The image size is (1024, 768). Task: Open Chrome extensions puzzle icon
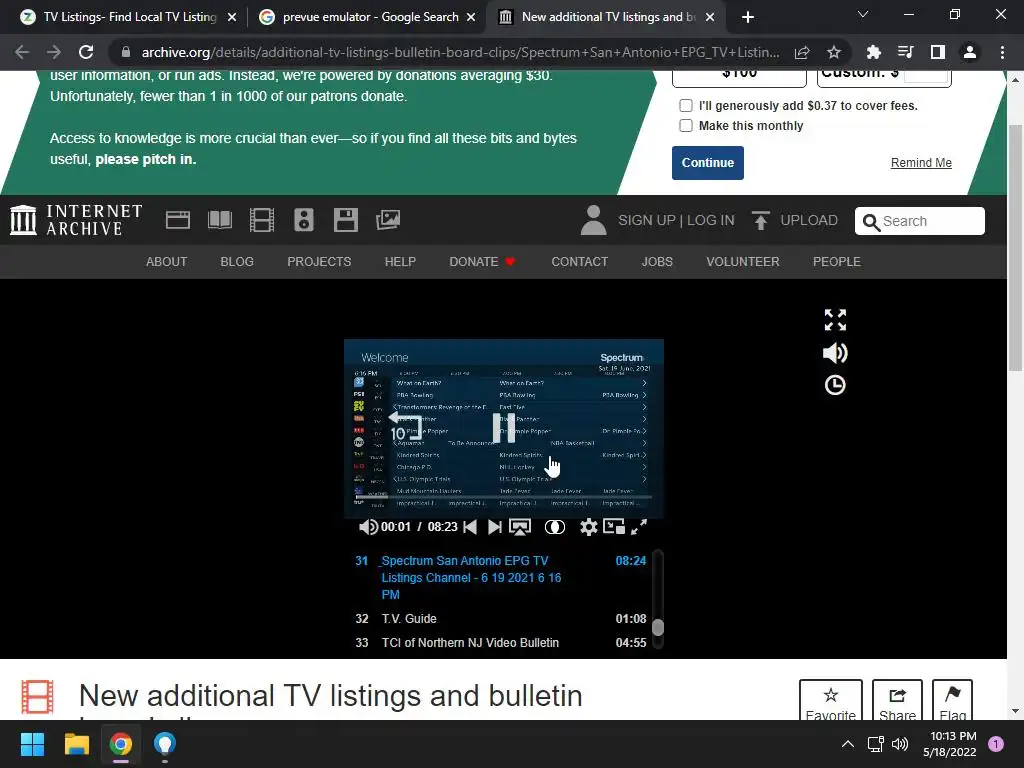tap(873, 52)
